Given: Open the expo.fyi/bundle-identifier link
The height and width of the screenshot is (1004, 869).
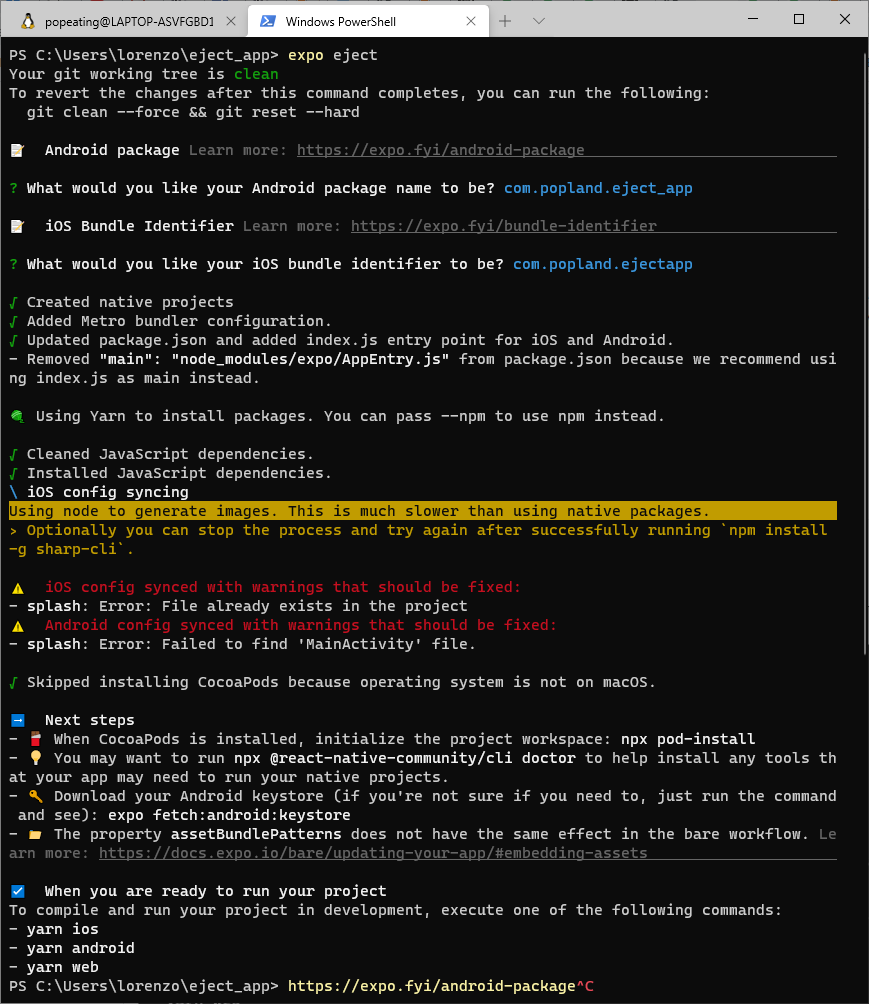Looking at the screenshot, I should point(504,225).
